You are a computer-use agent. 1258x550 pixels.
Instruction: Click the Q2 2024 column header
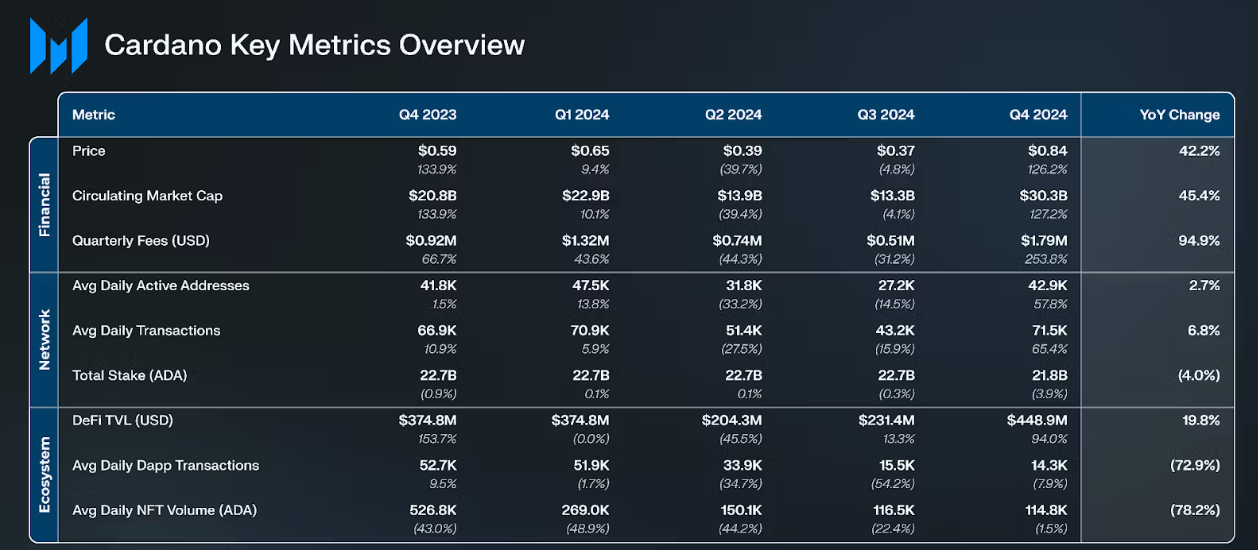(733, 115)
